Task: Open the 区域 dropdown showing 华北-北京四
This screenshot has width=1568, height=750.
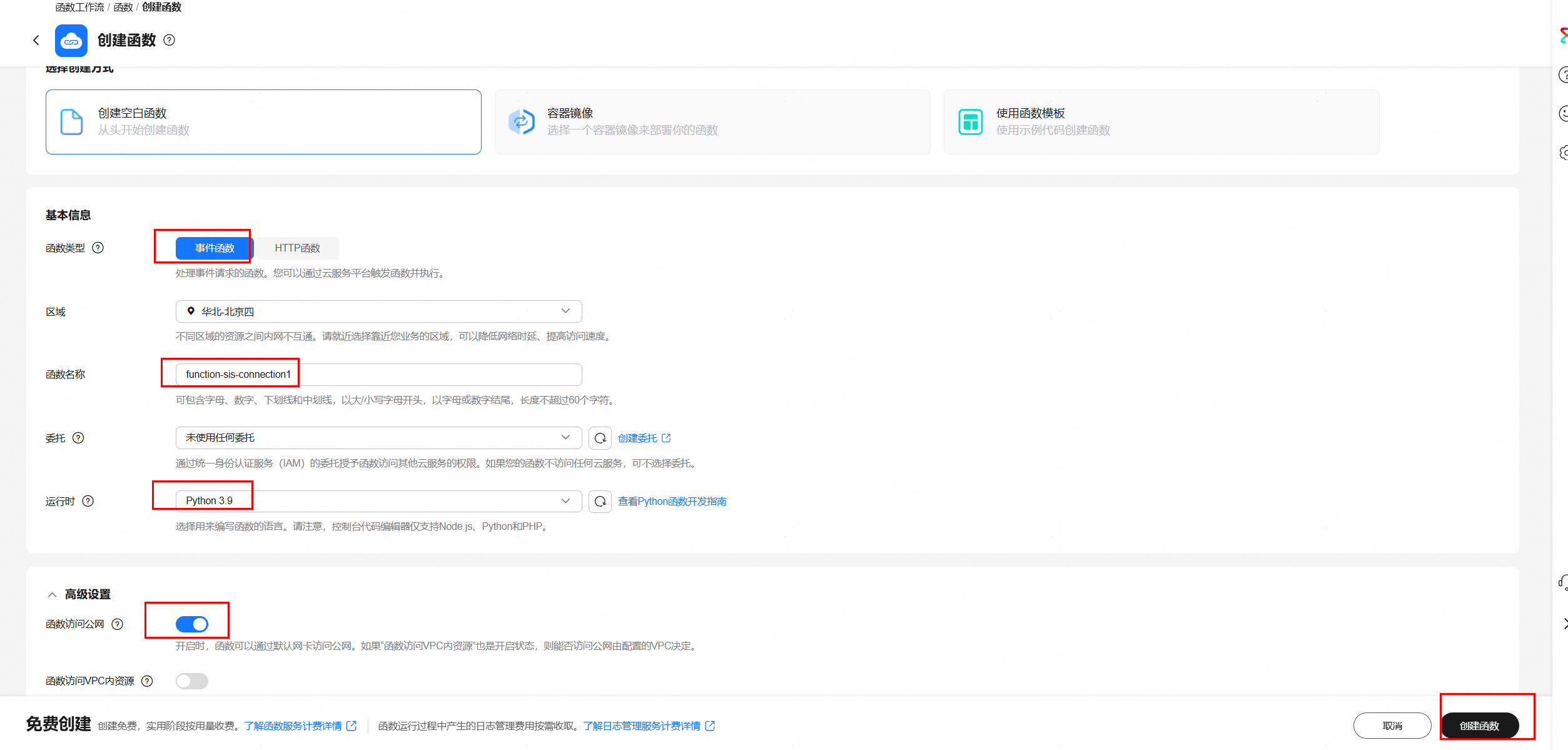Action: (378, 312)
